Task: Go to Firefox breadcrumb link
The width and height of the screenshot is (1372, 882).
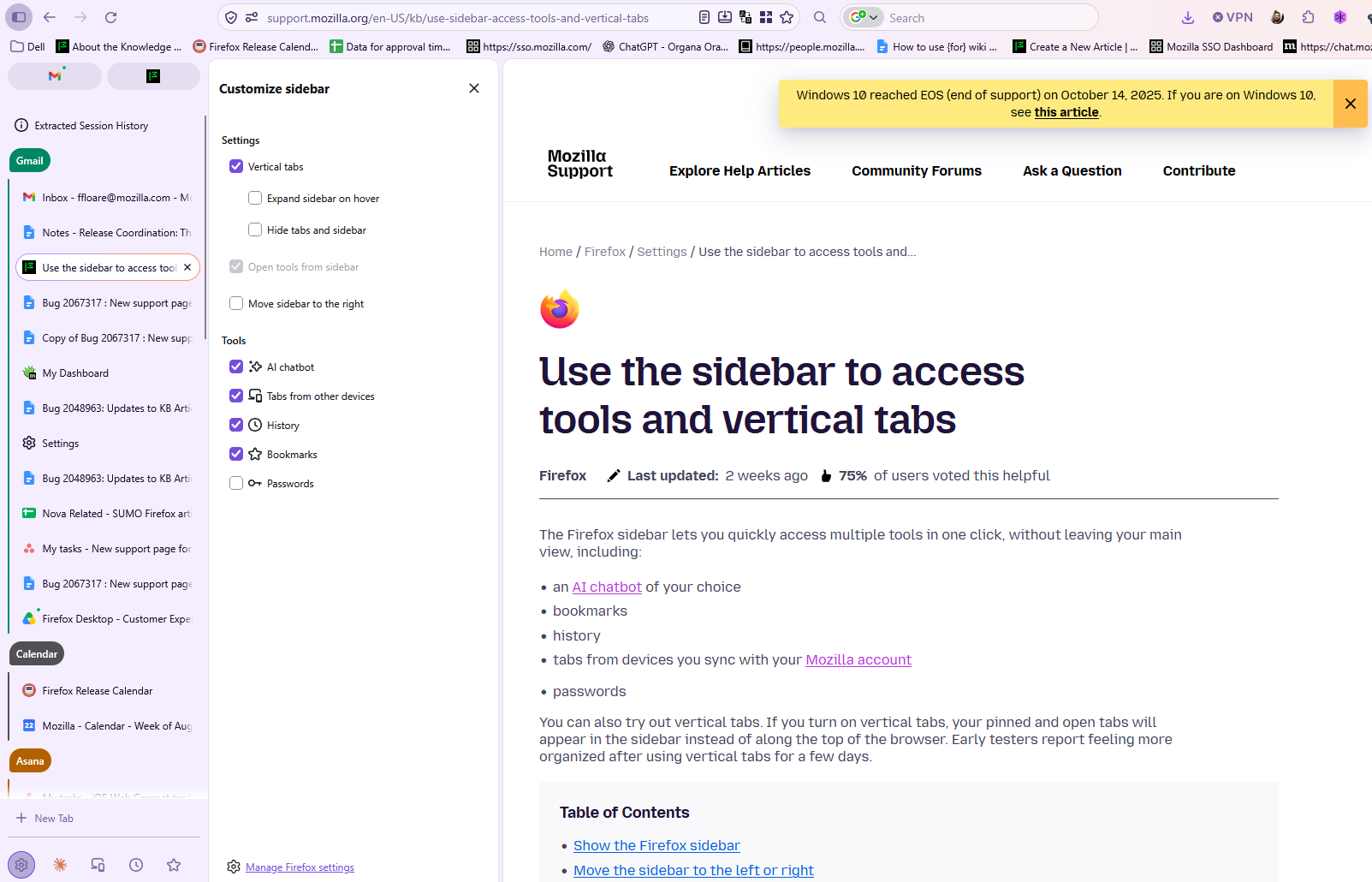Action: coord(605,252)
